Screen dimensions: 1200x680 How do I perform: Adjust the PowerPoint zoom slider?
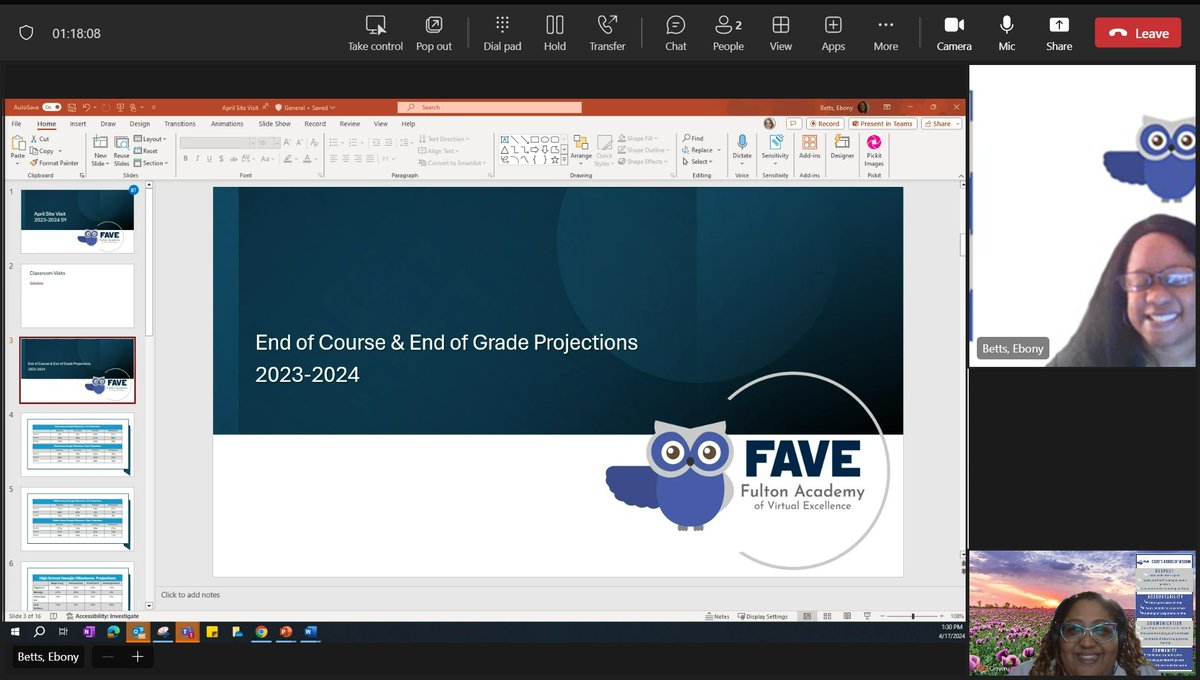point(912,616)
